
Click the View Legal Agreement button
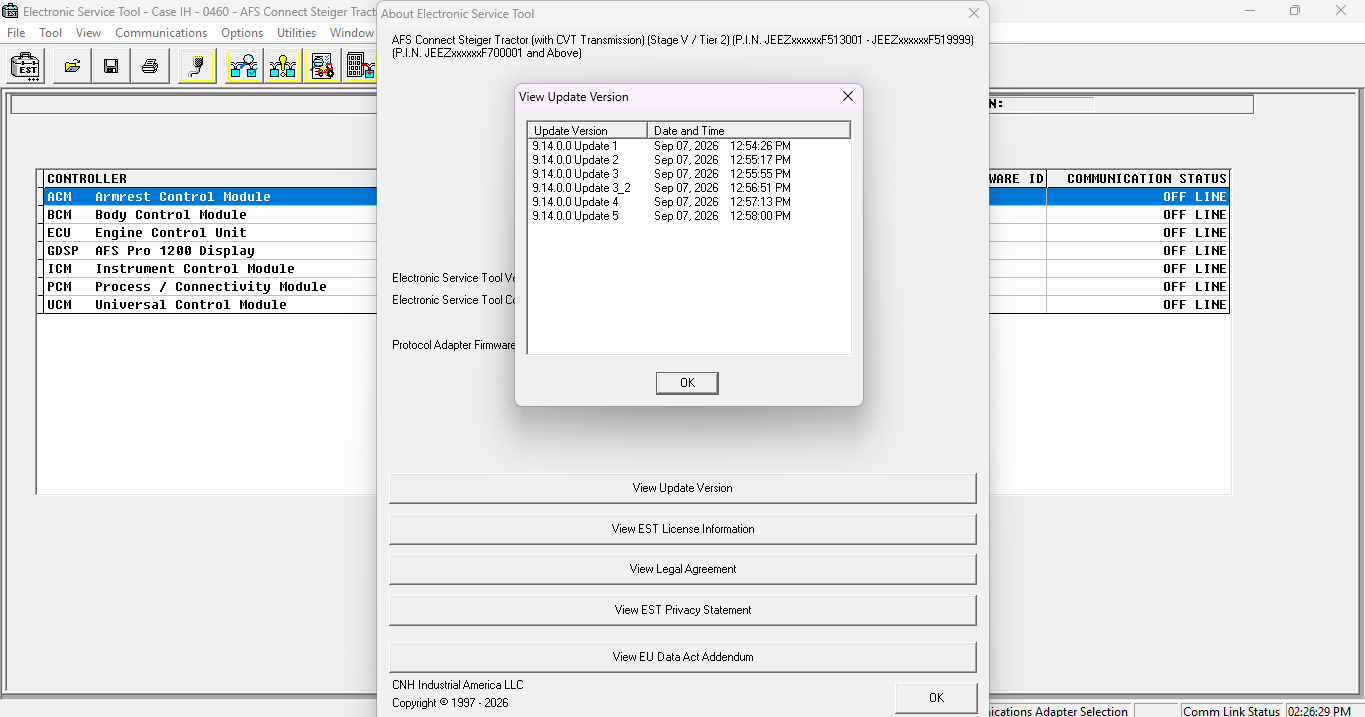682,569
